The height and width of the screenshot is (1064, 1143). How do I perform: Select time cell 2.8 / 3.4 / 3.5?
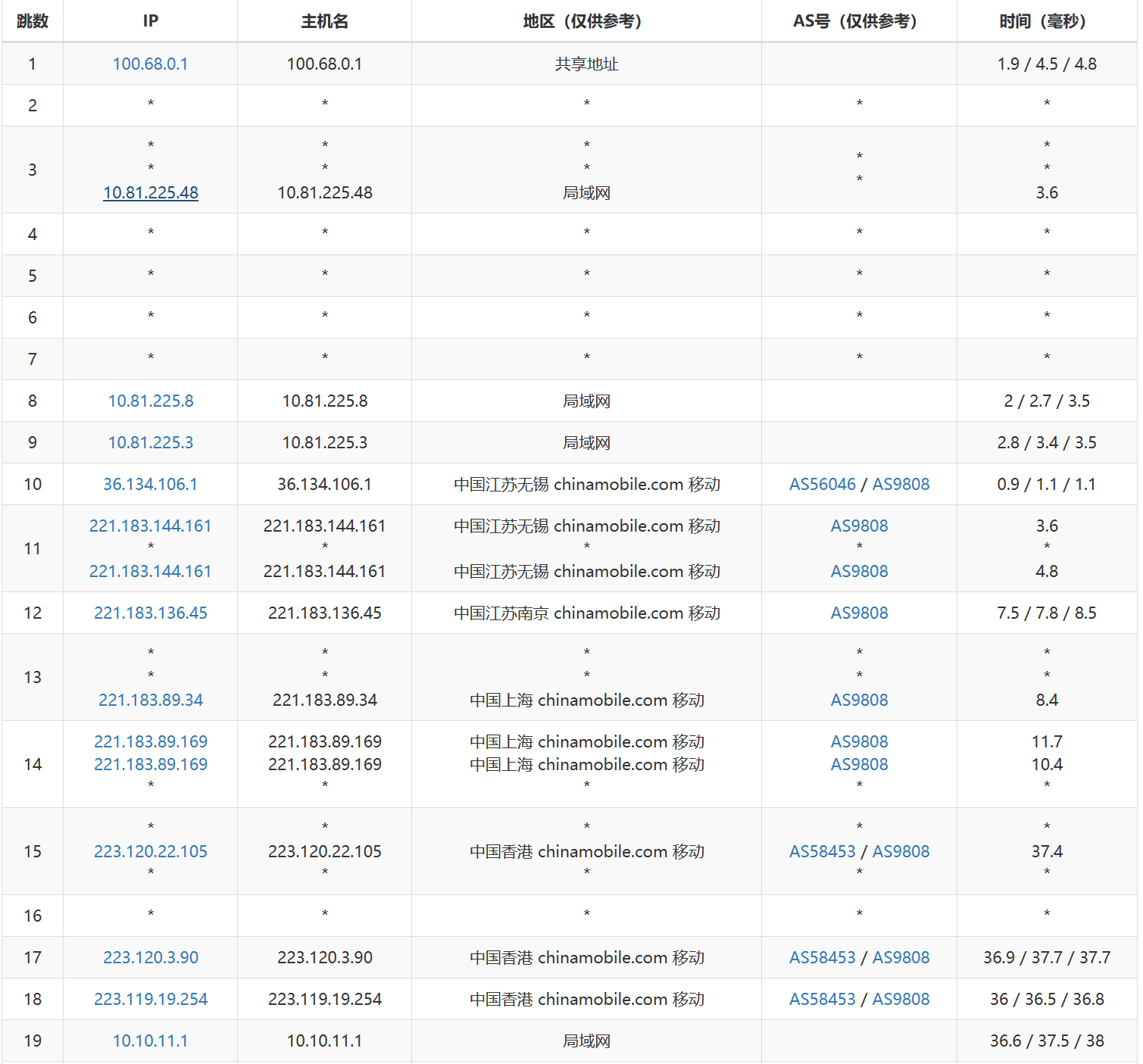pos(1047,442)
